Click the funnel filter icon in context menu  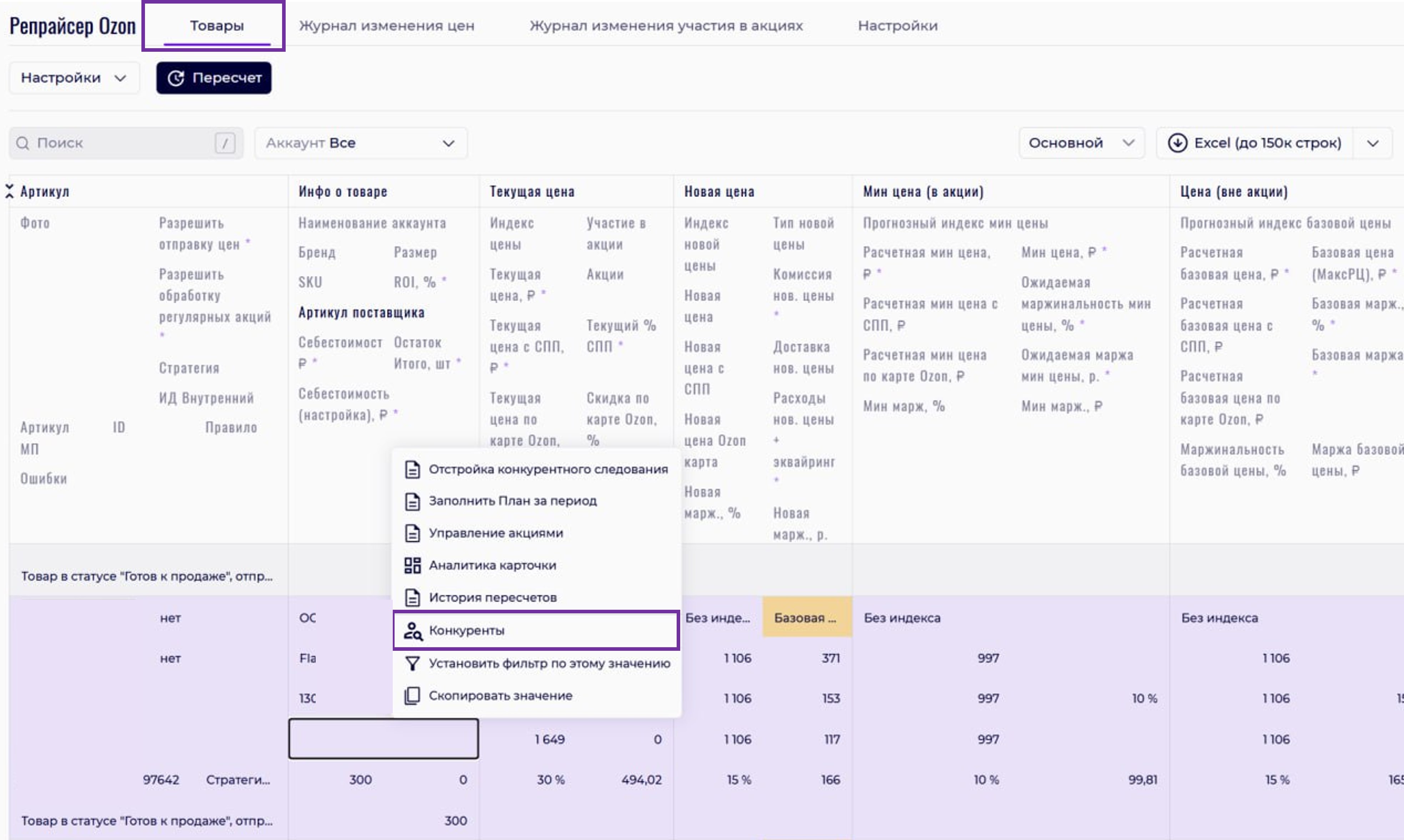point(412,663)
